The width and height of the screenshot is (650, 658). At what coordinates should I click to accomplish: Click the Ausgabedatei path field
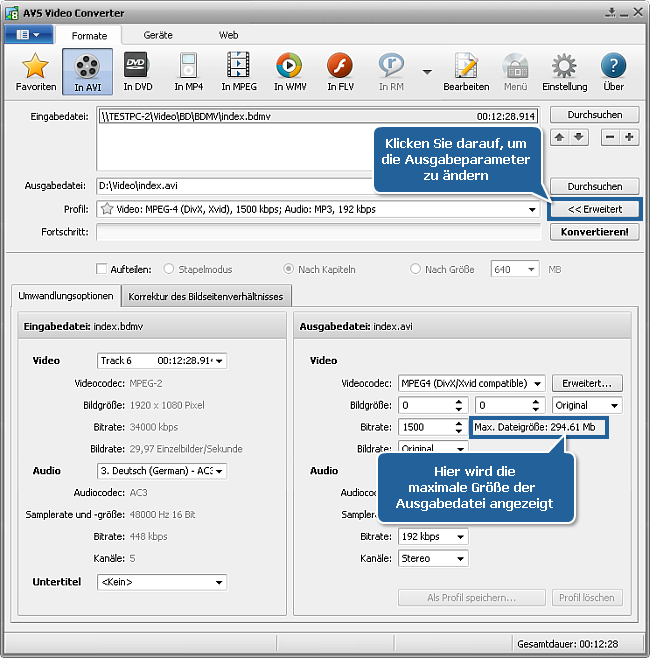pyautogui.click(x=230, y=186)
